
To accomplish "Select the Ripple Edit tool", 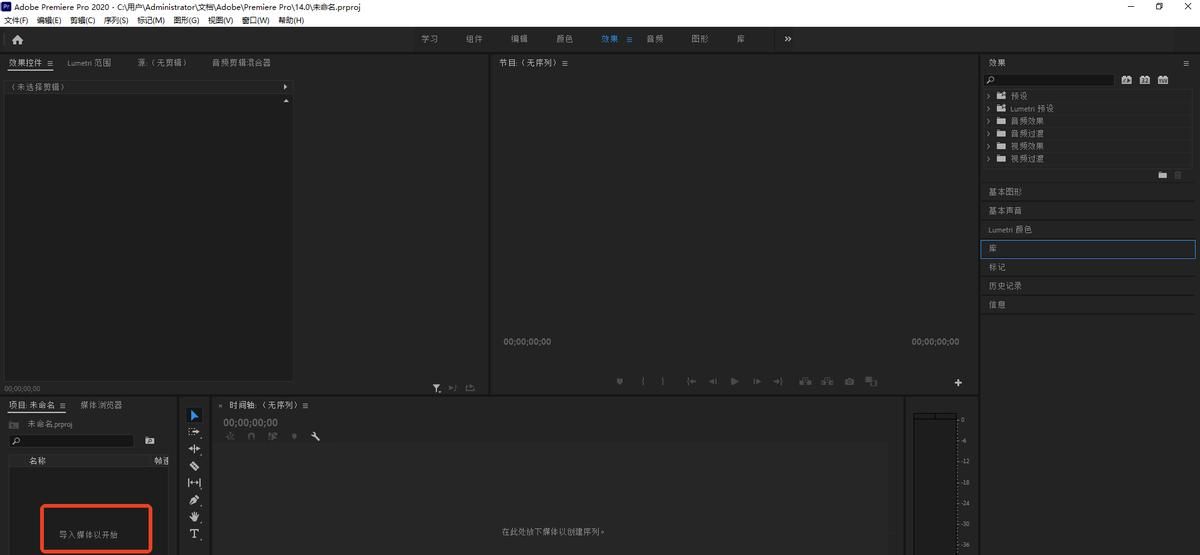I will click(x=194, y=449).
